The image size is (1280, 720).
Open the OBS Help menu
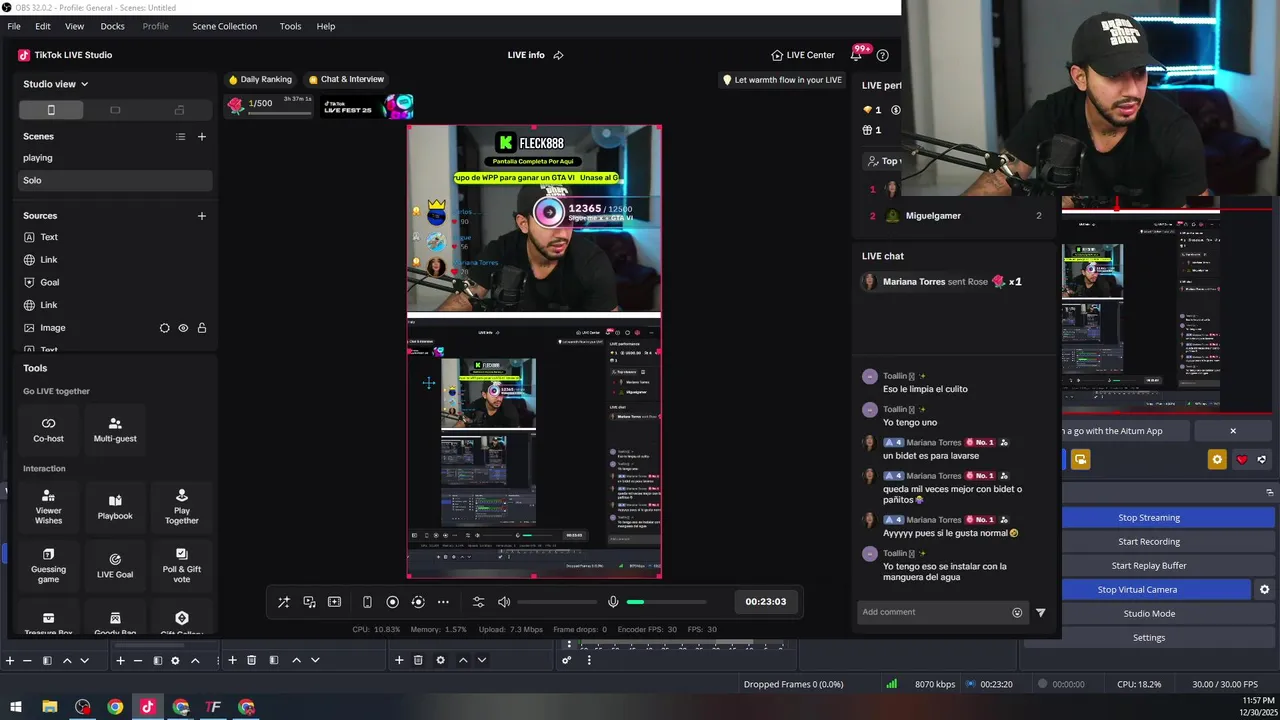(x=326, y=26)
